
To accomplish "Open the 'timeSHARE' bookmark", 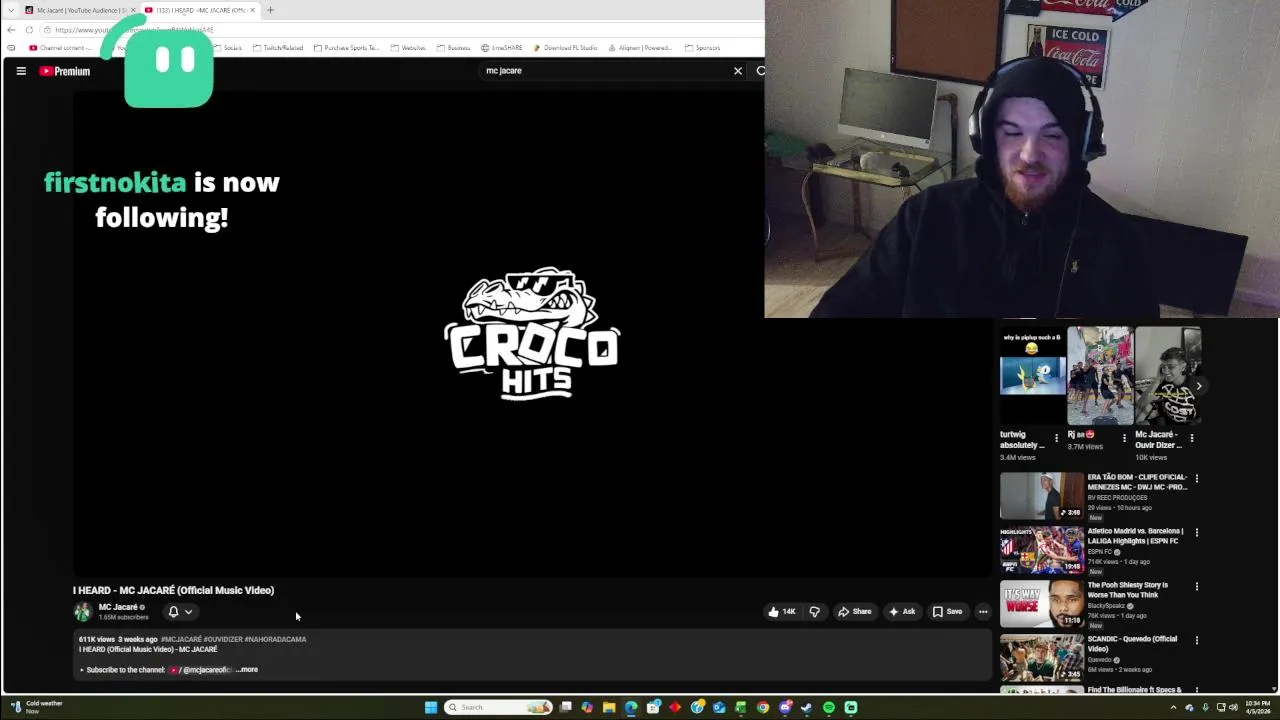I will (x=501, y=48).
